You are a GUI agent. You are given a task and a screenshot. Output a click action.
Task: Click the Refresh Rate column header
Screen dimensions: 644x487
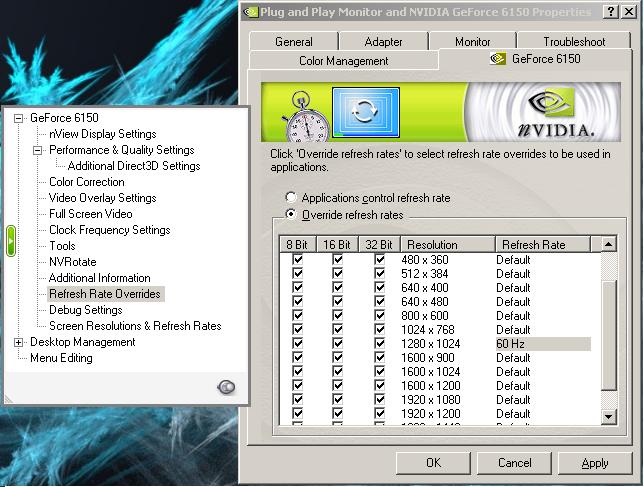[543, 244]
